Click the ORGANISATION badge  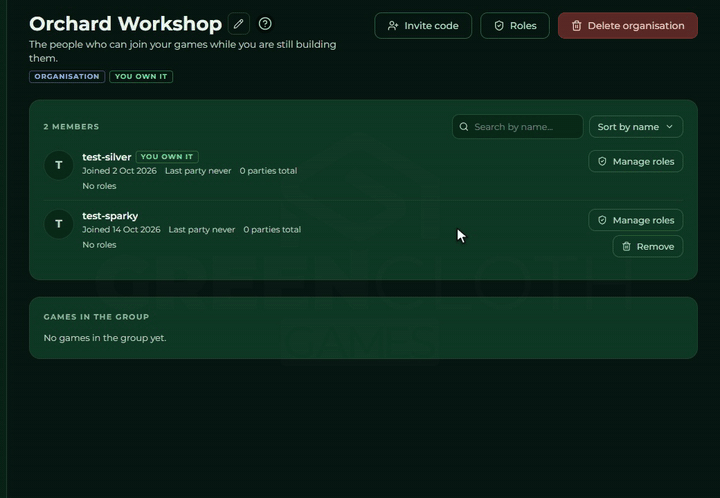click(67, 77)
